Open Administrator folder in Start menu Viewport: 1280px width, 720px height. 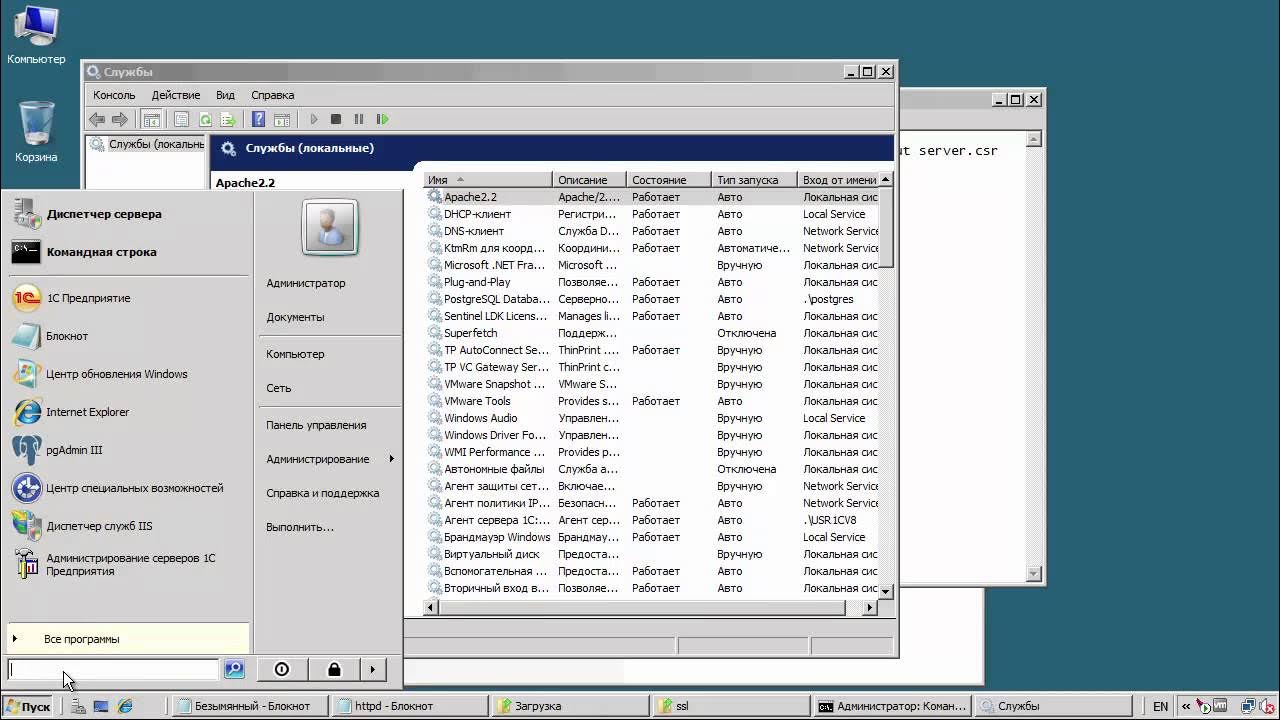pyautogui.click(x=306, y=283)
